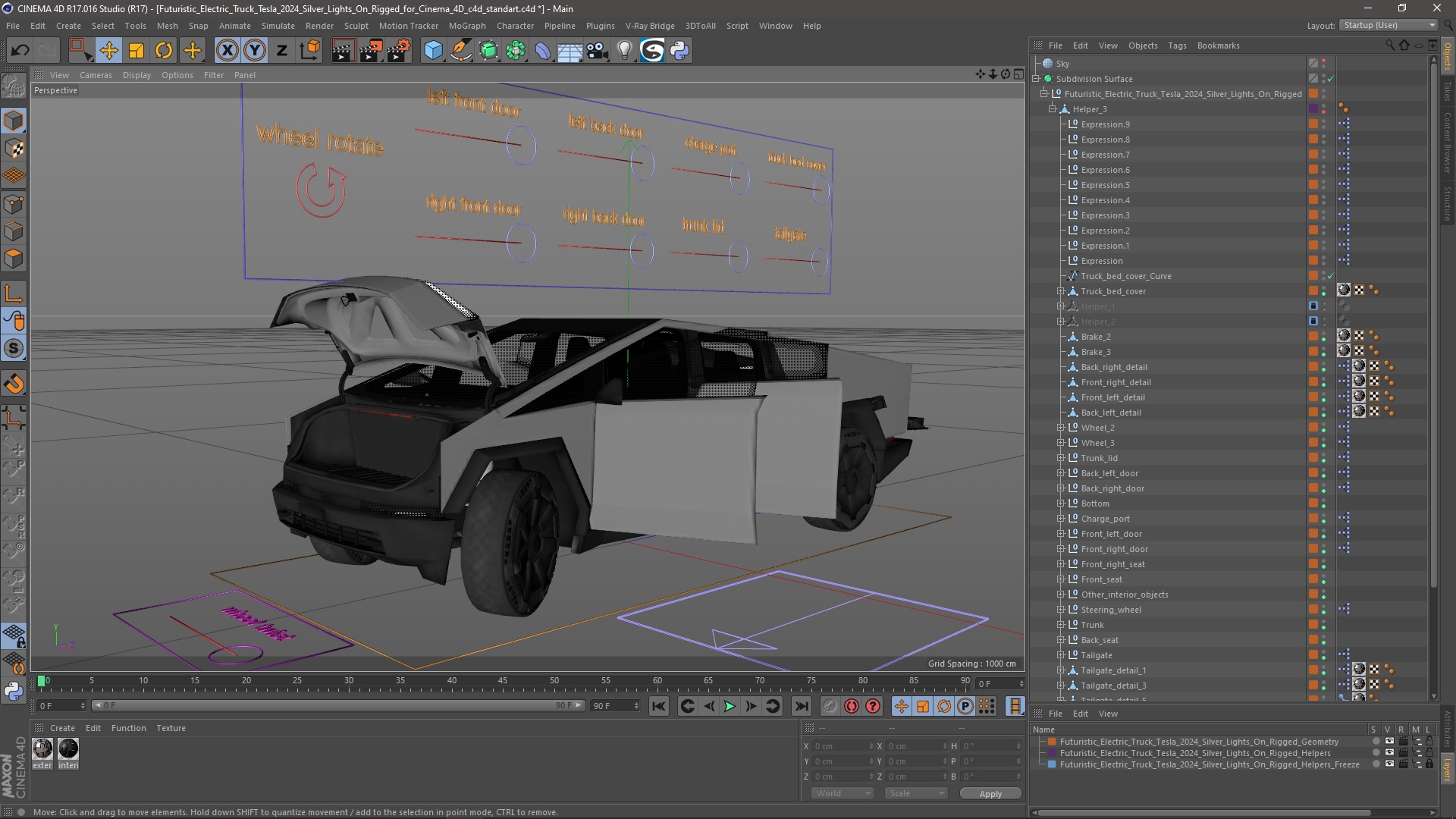Select the Move tool
1456x819 pixels.
coord(108,51)
